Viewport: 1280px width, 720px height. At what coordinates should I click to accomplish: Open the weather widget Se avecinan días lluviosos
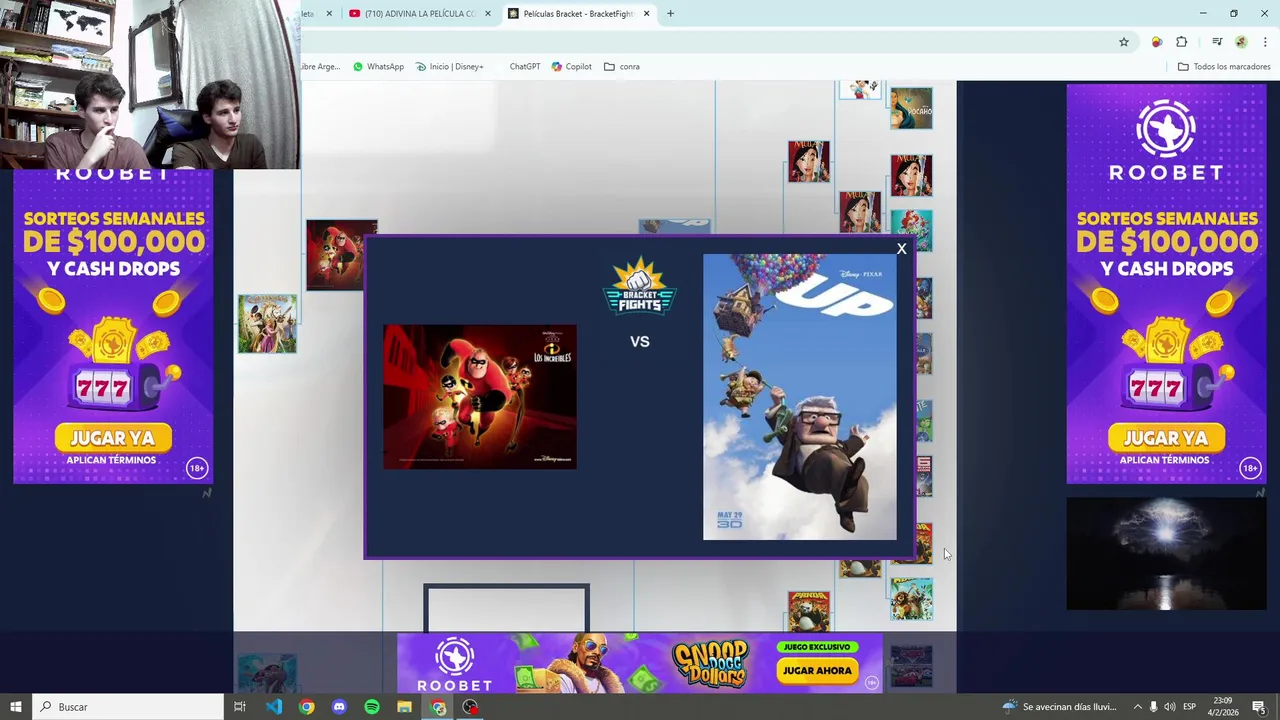[1059, 707]
